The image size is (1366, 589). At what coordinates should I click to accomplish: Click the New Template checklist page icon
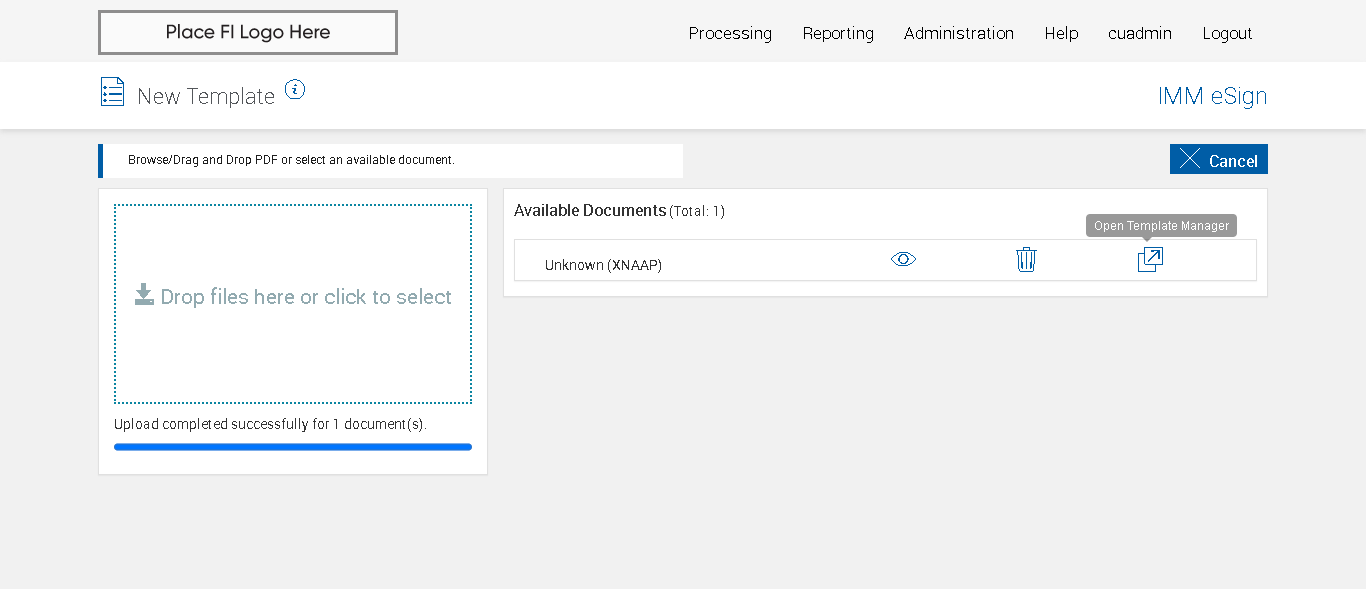click(x=112, y=92)
